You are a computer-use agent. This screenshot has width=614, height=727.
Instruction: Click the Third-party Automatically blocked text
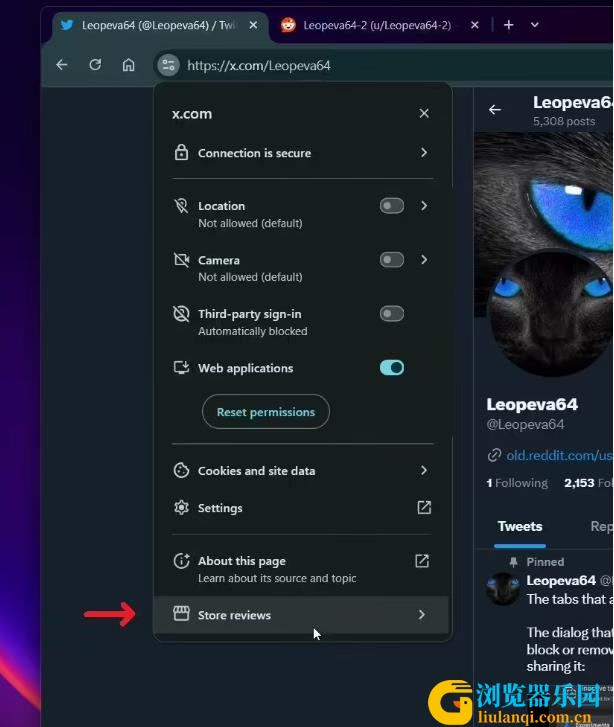coord(253,331)
